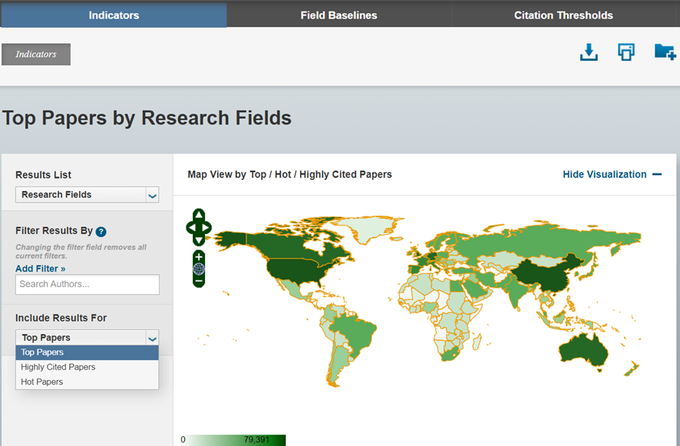Image resolution: width=680 pixels, height=446 pixels.
Task: Hide Visualization of the map
Action: [x=612, y=174]
